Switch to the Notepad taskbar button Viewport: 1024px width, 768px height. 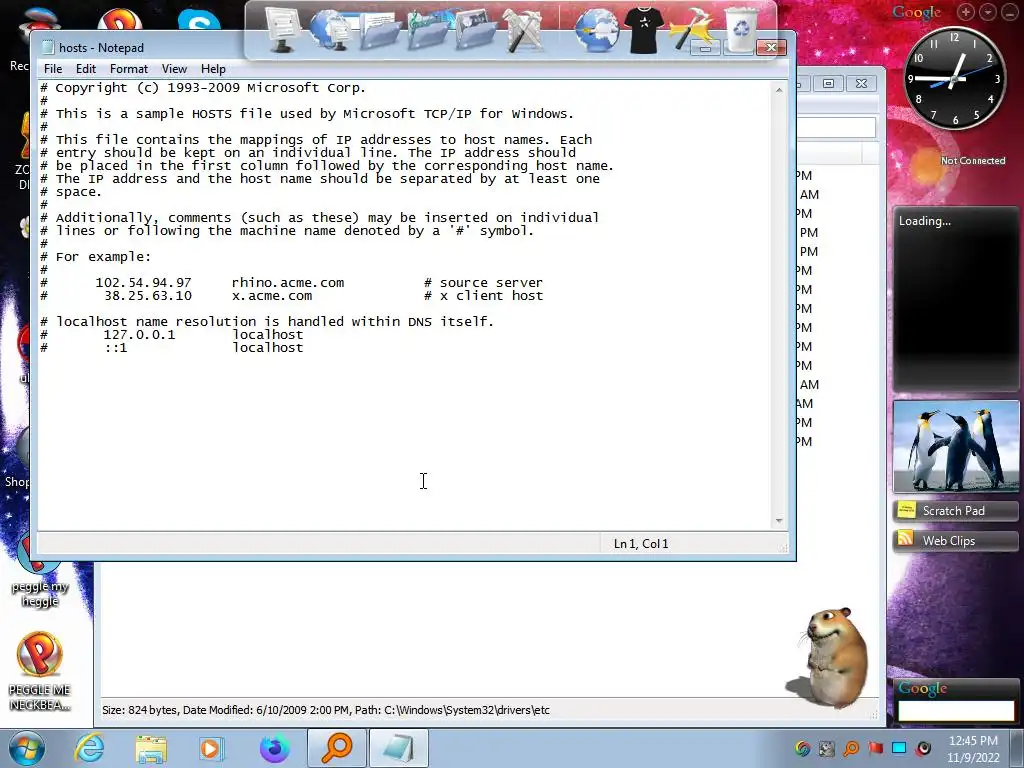pyautogui.click(x=399, y=748)
